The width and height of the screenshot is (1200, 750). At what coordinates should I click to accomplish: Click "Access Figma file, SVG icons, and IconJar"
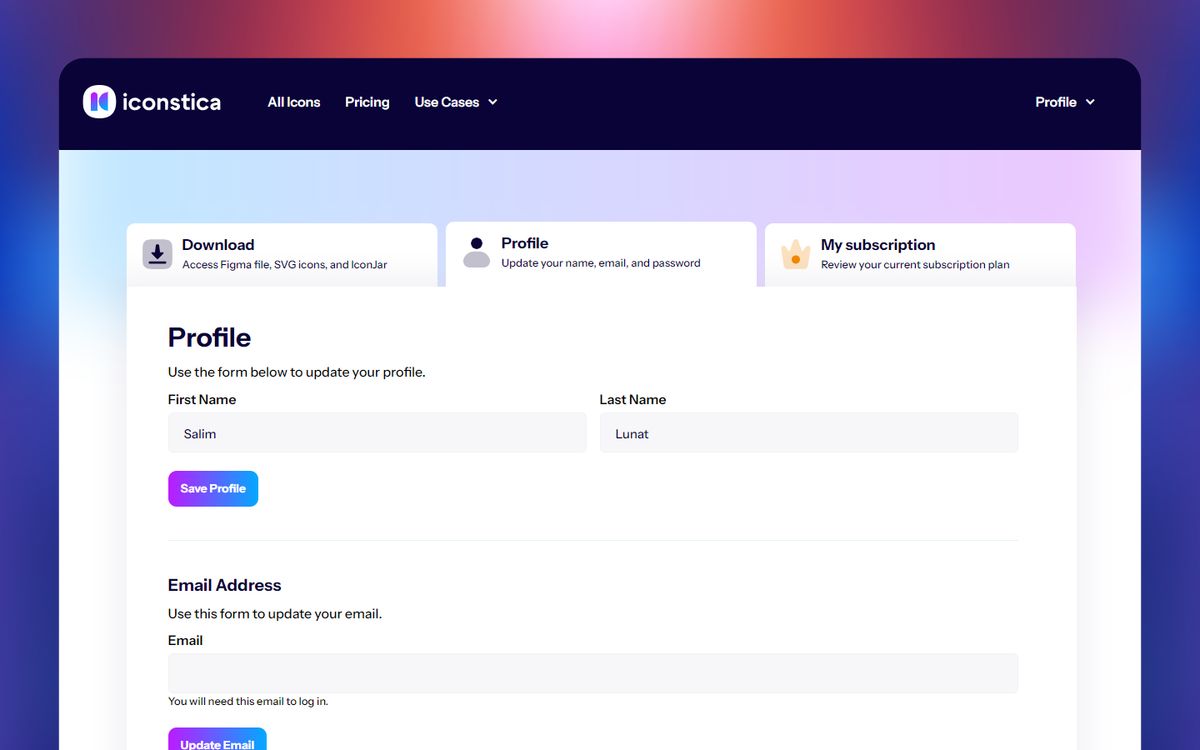pos(285,265)
